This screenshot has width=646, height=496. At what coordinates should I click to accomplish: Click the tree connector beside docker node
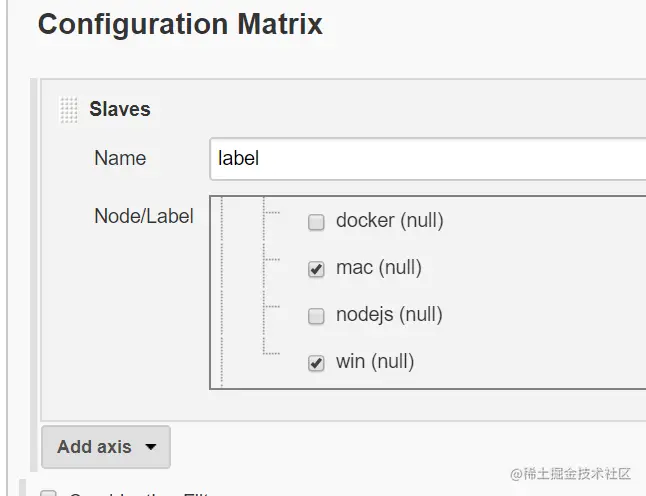pos(272,213)
